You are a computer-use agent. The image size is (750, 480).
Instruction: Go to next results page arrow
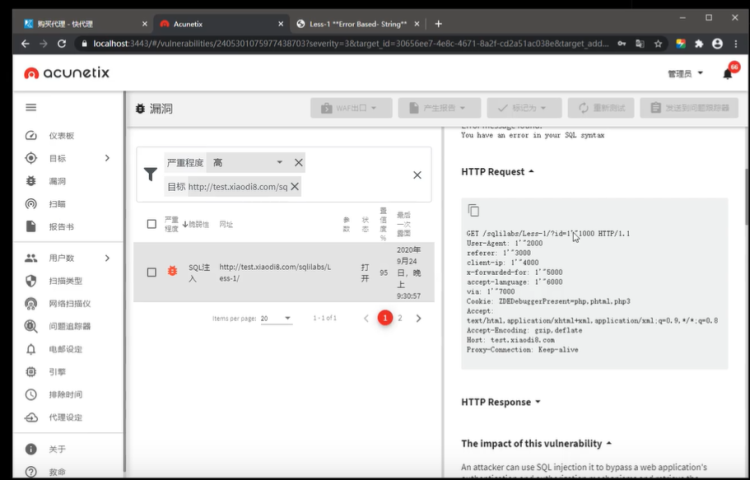tap(419, 318)
